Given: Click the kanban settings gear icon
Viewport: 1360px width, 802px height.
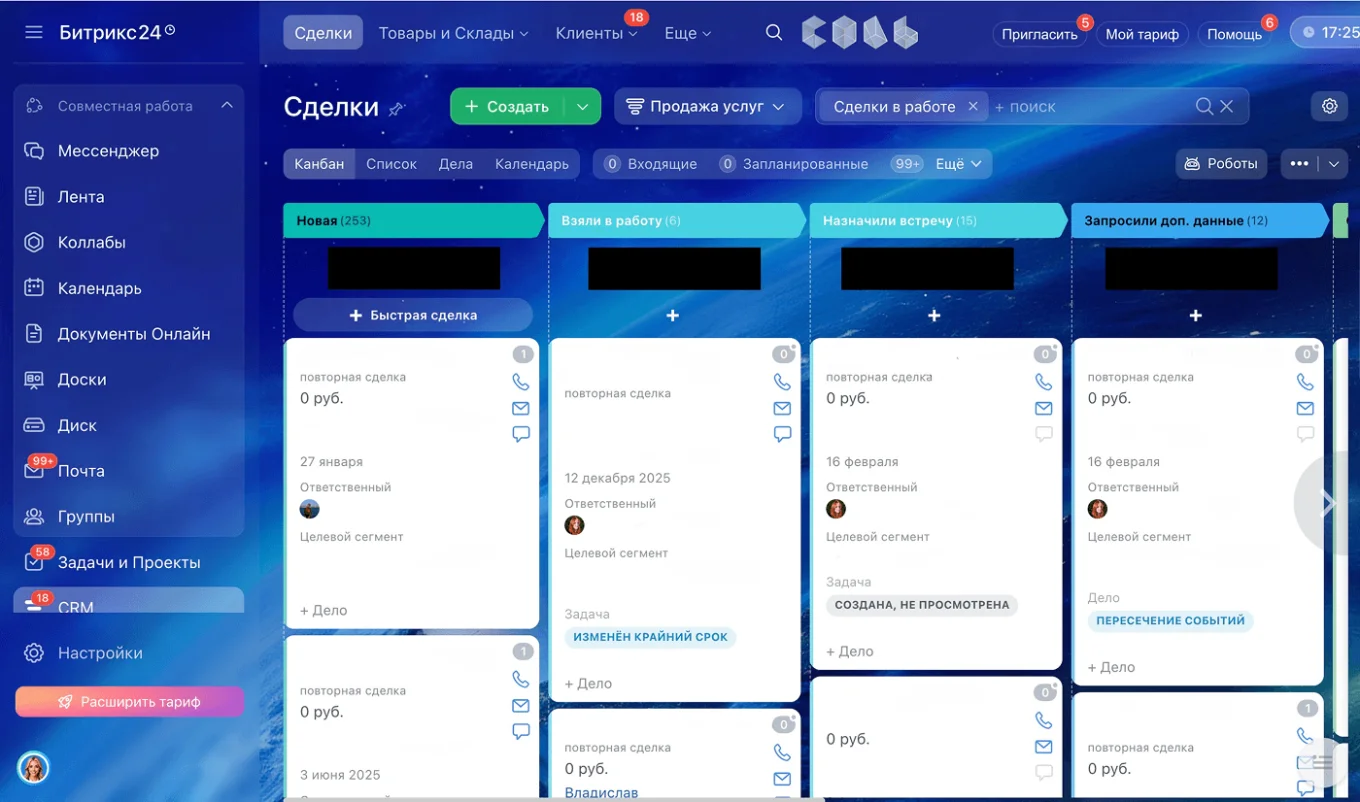Looking at the screenshot, I should [x=1329, y=105].
